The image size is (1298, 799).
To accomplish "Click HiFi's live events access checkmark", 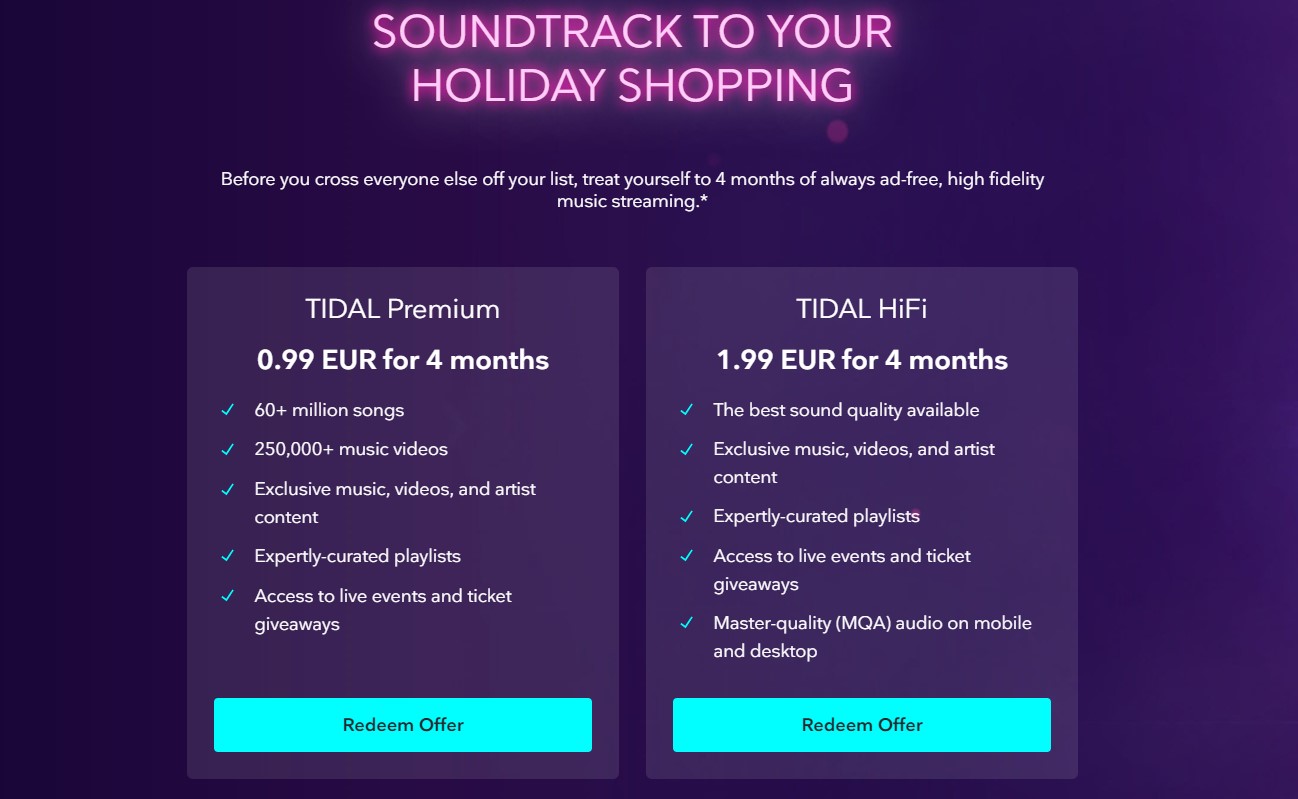I will pyautogui.click(x=687, y=556).
